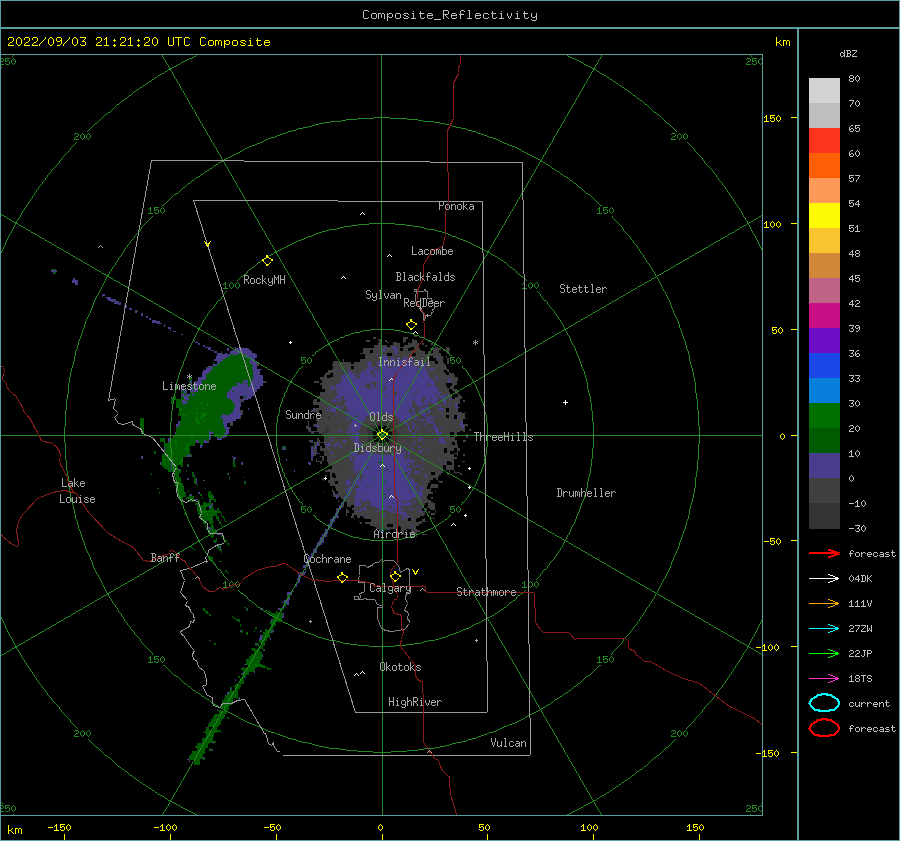The image size is (900, 841).
Task: Click the Limestone label
Action: 189,386
